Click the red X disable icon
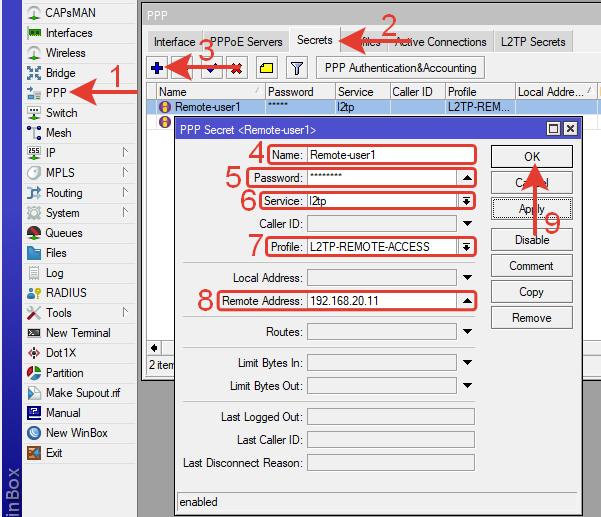The width and height of the screenshot is (601, 517). 236,68
